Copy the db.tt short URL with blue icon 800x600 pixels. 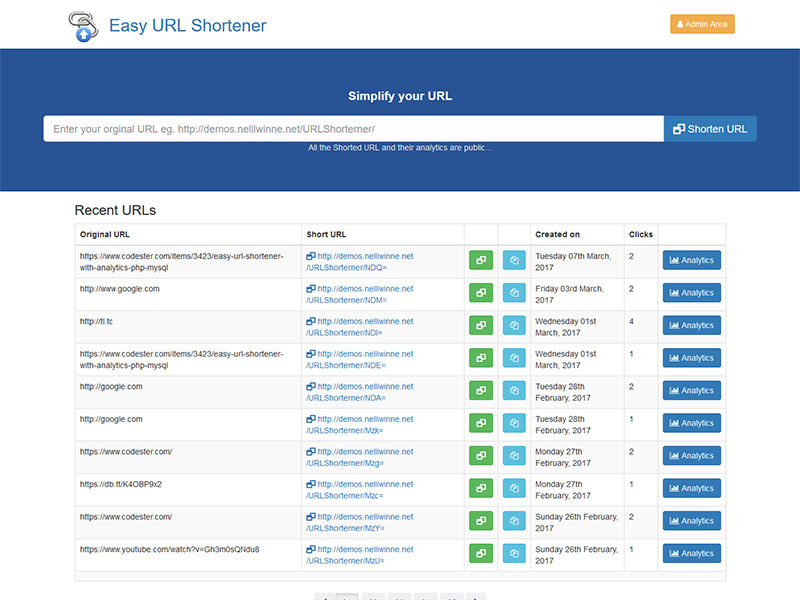tap(514, 488)
